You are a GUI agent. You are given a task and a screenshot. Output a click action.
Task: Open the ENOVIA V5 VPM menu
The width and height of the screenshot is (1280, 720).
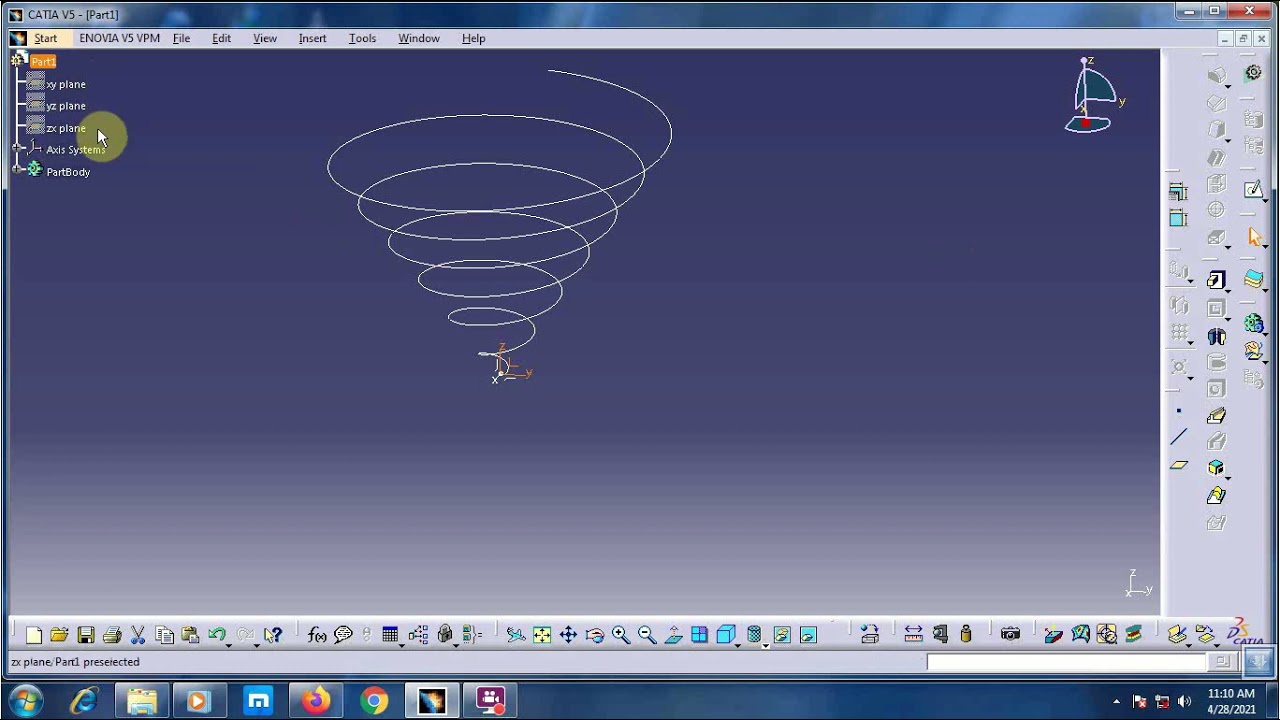pos(119,38)
